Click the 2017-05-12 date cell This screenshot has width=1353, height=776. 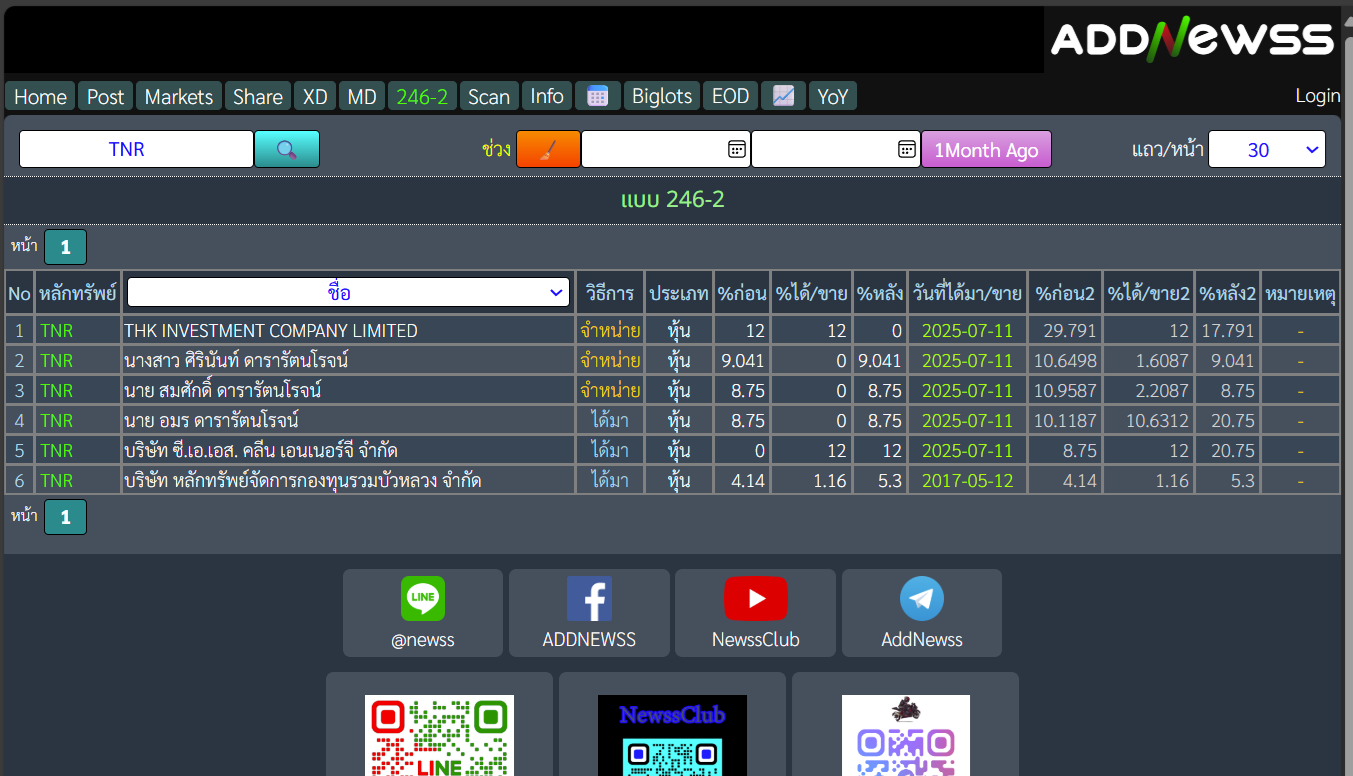click(967, 480)
